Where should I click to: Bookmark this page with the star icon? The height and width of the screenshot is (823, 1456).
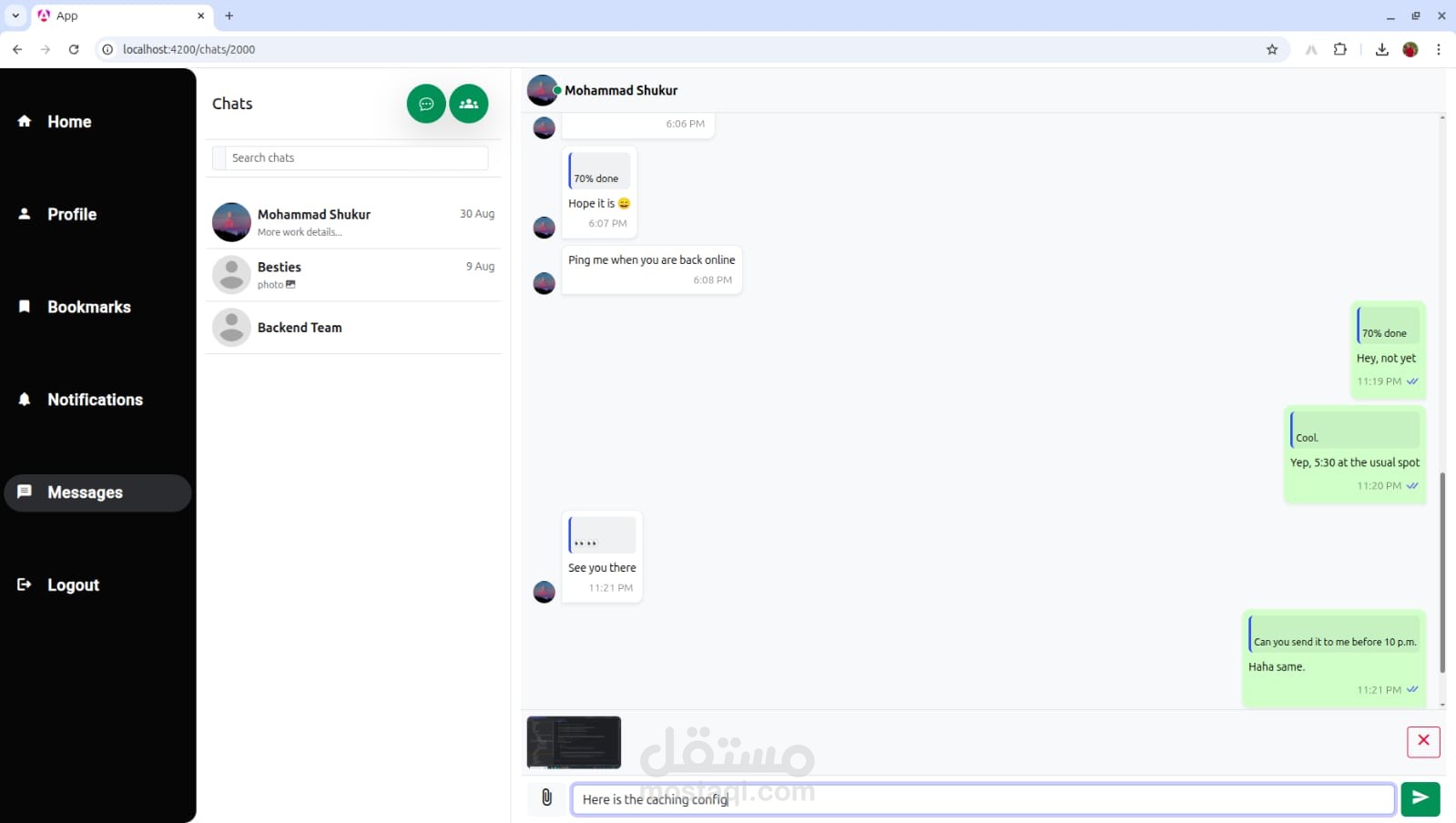click(x=1272, y=49)
